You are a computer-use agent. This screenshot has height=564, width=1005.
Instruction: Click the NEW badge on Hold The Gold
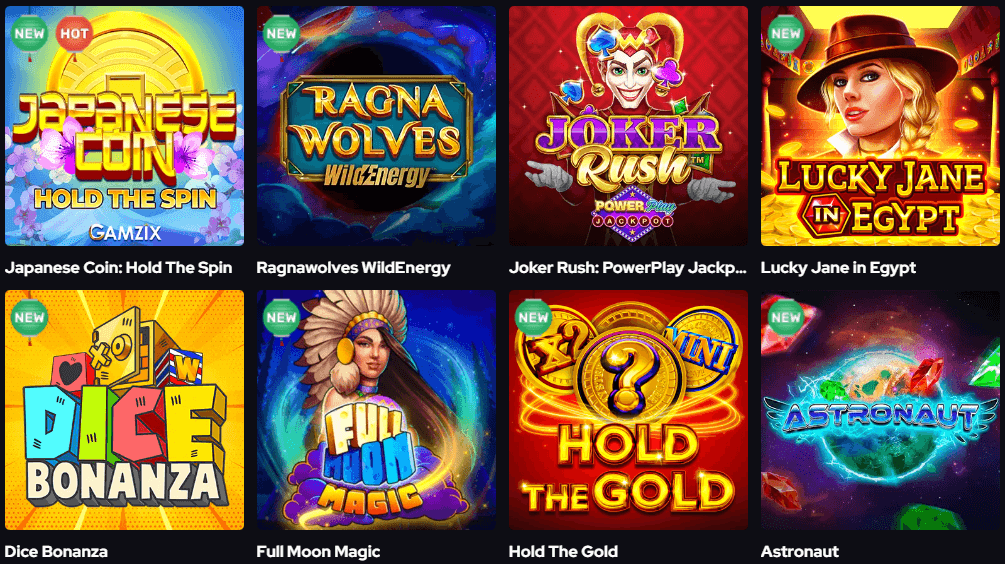pos(533,317)
